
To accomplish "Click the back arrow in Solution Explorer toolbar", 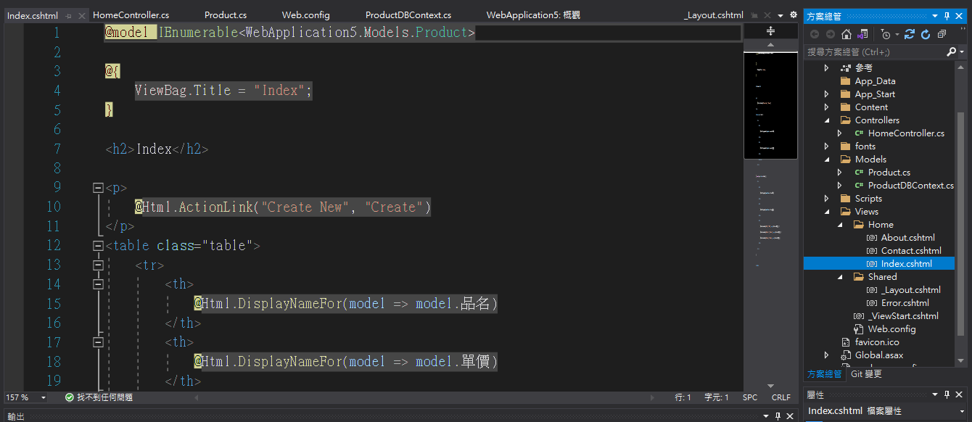I will (814, 35).
